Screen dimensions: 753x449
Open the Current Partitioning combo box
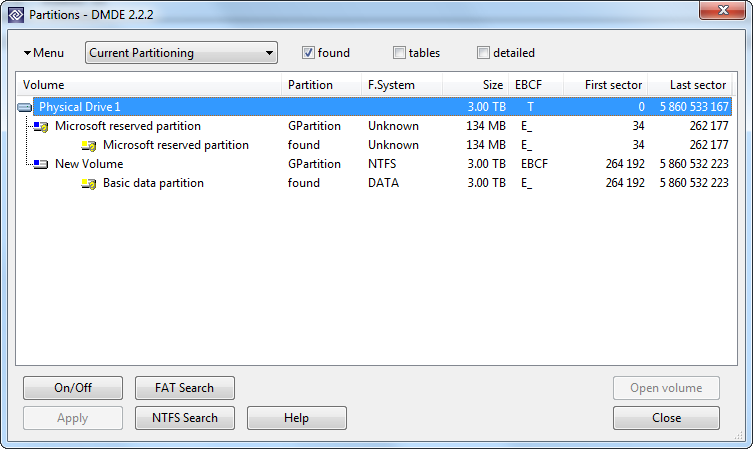click(182, 53)
